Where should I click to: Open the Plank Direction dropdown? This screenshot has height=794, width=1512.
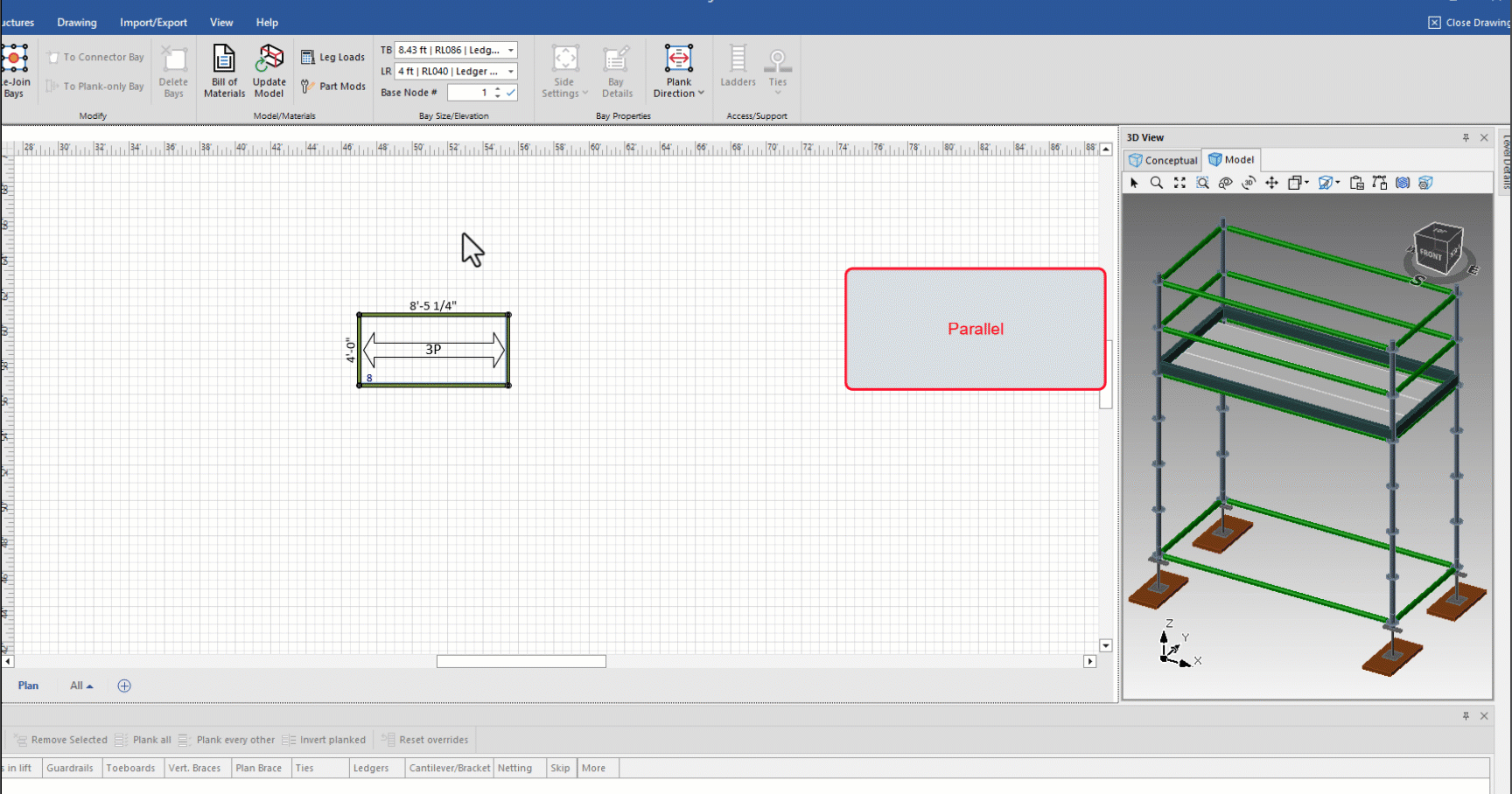pos(679,94)
